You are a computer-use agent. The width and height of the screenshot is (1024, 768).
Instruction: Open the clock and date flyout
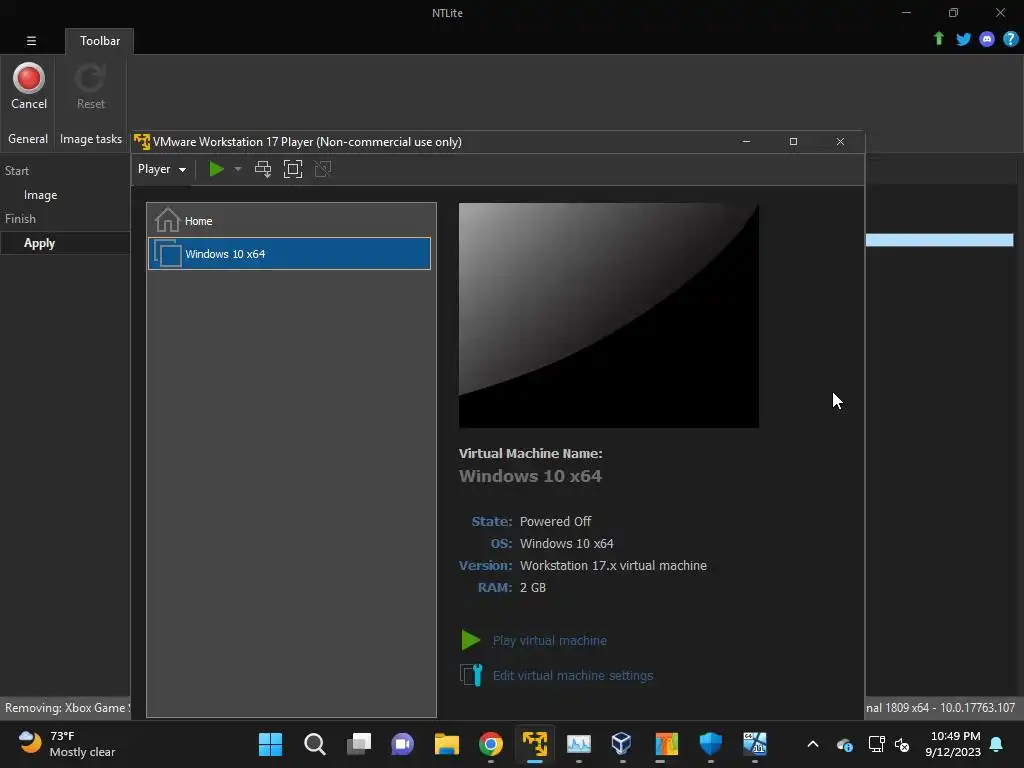point(953,744)
